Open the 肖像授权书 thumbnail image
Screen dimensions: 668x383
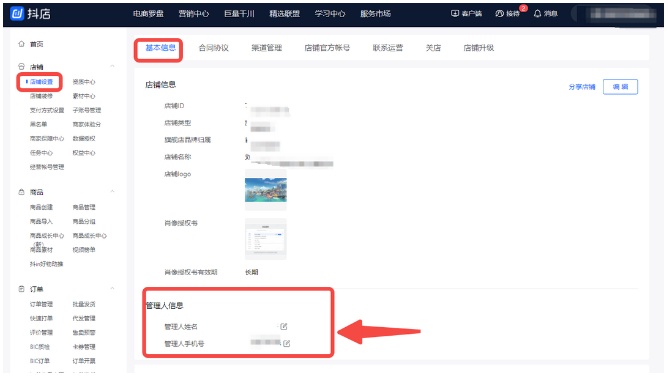[266, 239]
